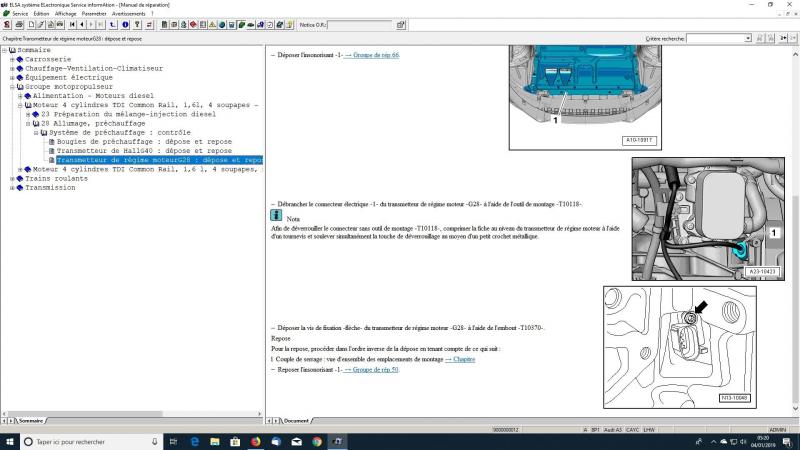This screenshot has width=800, height=450.
Task: Open the Windows notification center icon
Action: coord(787,441)
